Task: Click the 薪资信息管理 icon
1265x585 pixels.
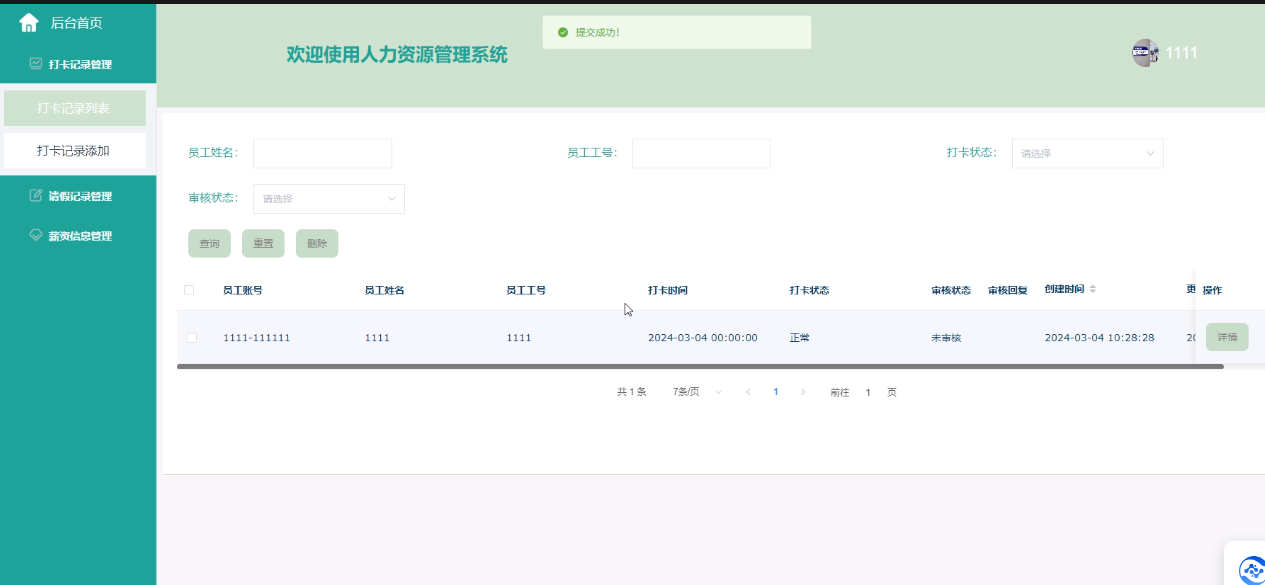Action: [36, 235]
